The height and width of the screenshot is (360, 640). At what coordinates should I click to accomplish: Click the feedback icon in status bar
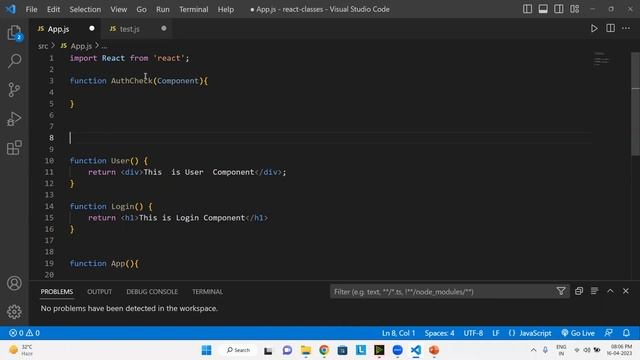[x=609, y=333]
